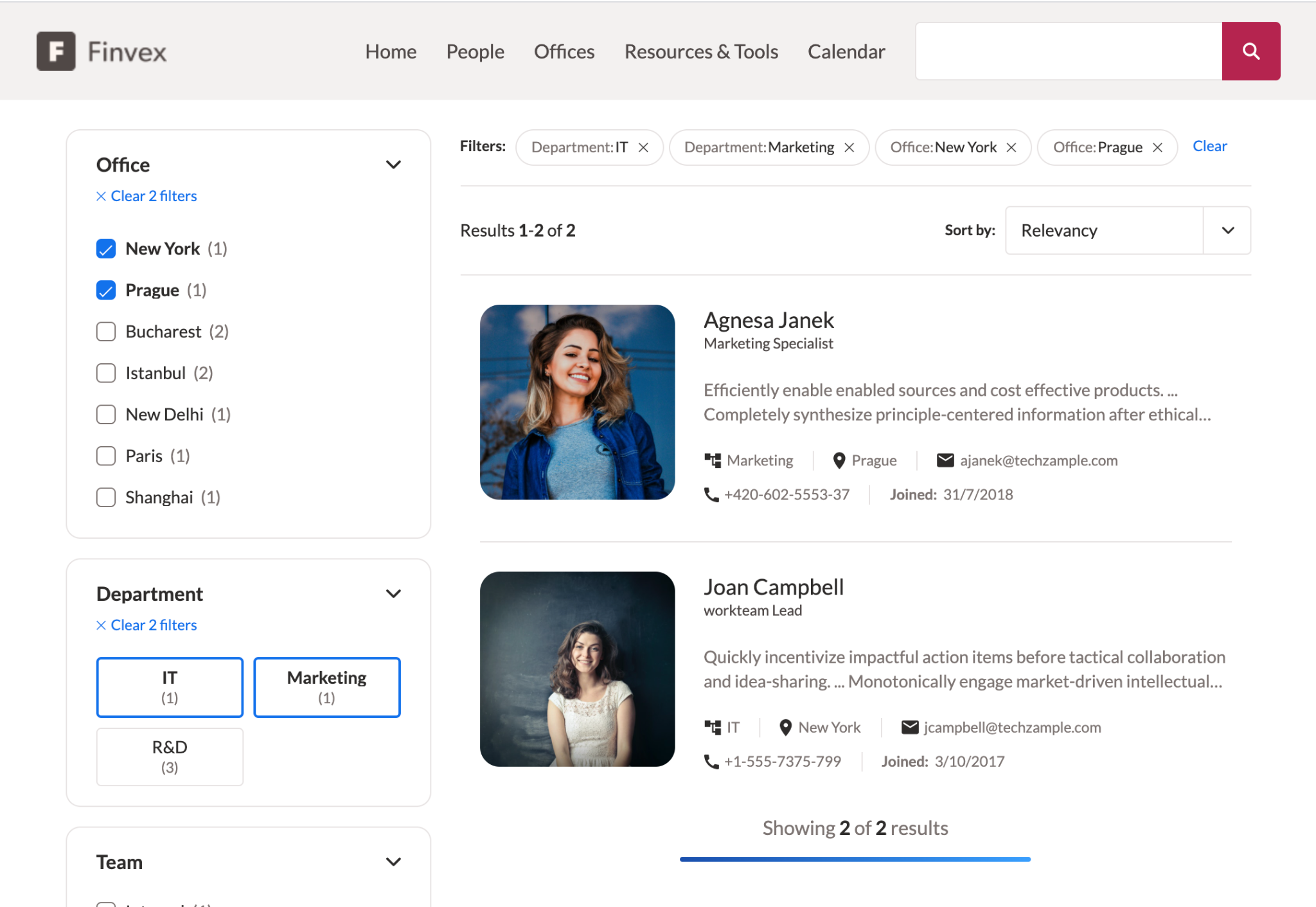Open the Calendar menu item
1316x907 pixels.
[846, 51]
